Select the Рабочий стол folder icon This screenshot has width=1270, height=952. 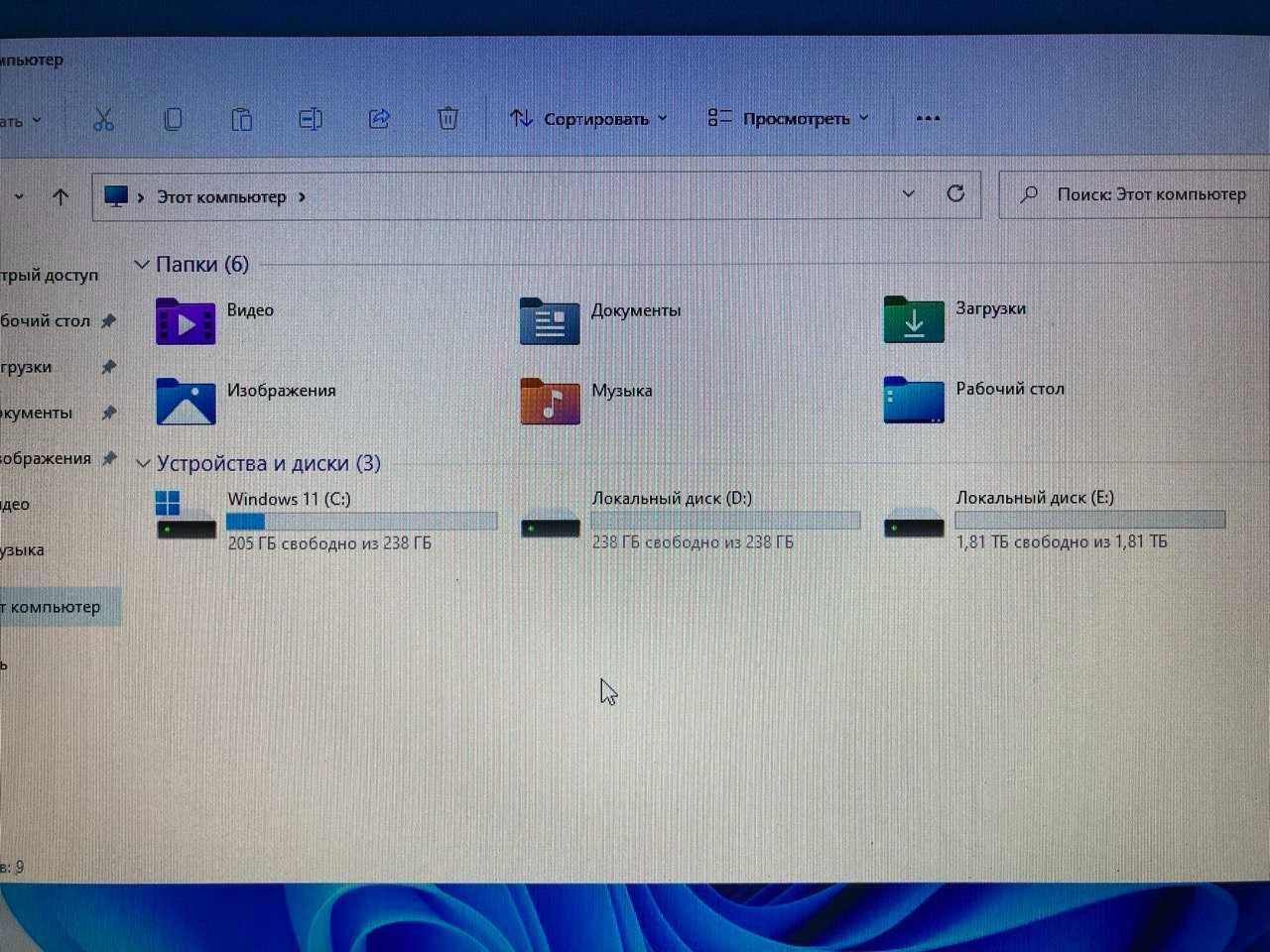[x=914, y=400]
